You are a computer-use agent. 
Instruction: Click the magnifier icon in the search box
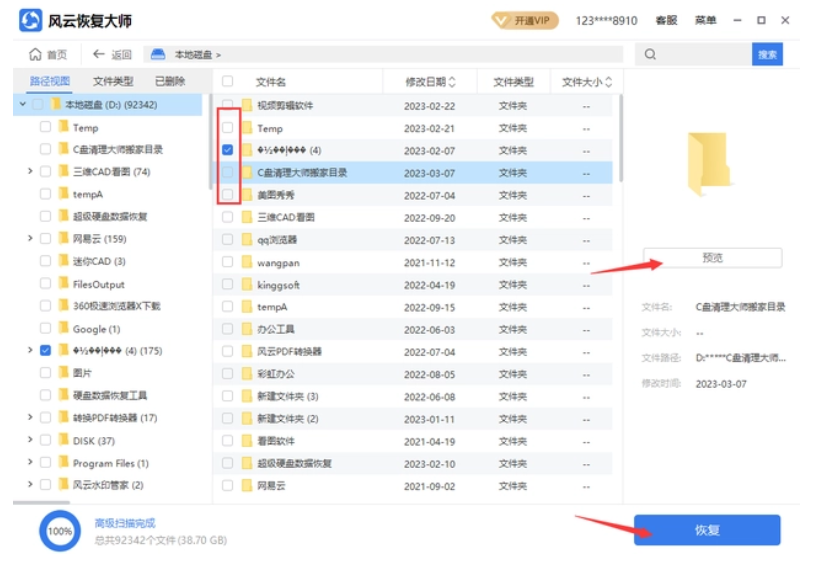(650, 54)
